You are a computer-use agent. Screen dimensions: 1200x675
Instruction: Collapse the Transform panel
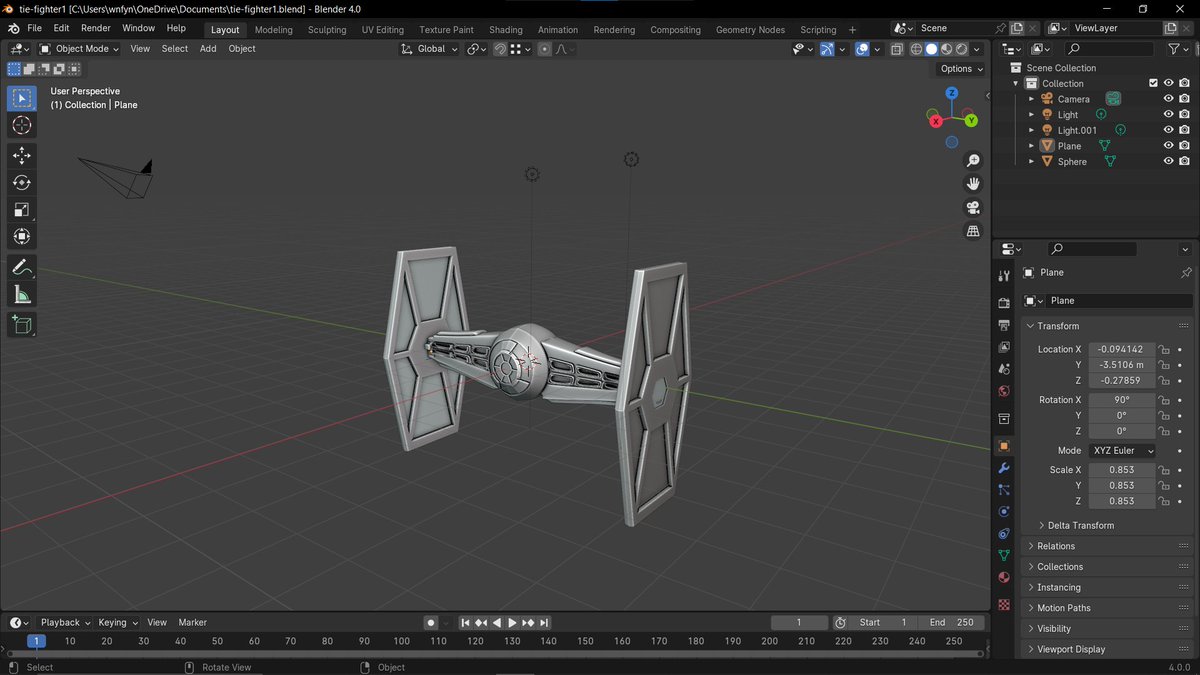click(1058, 326)
